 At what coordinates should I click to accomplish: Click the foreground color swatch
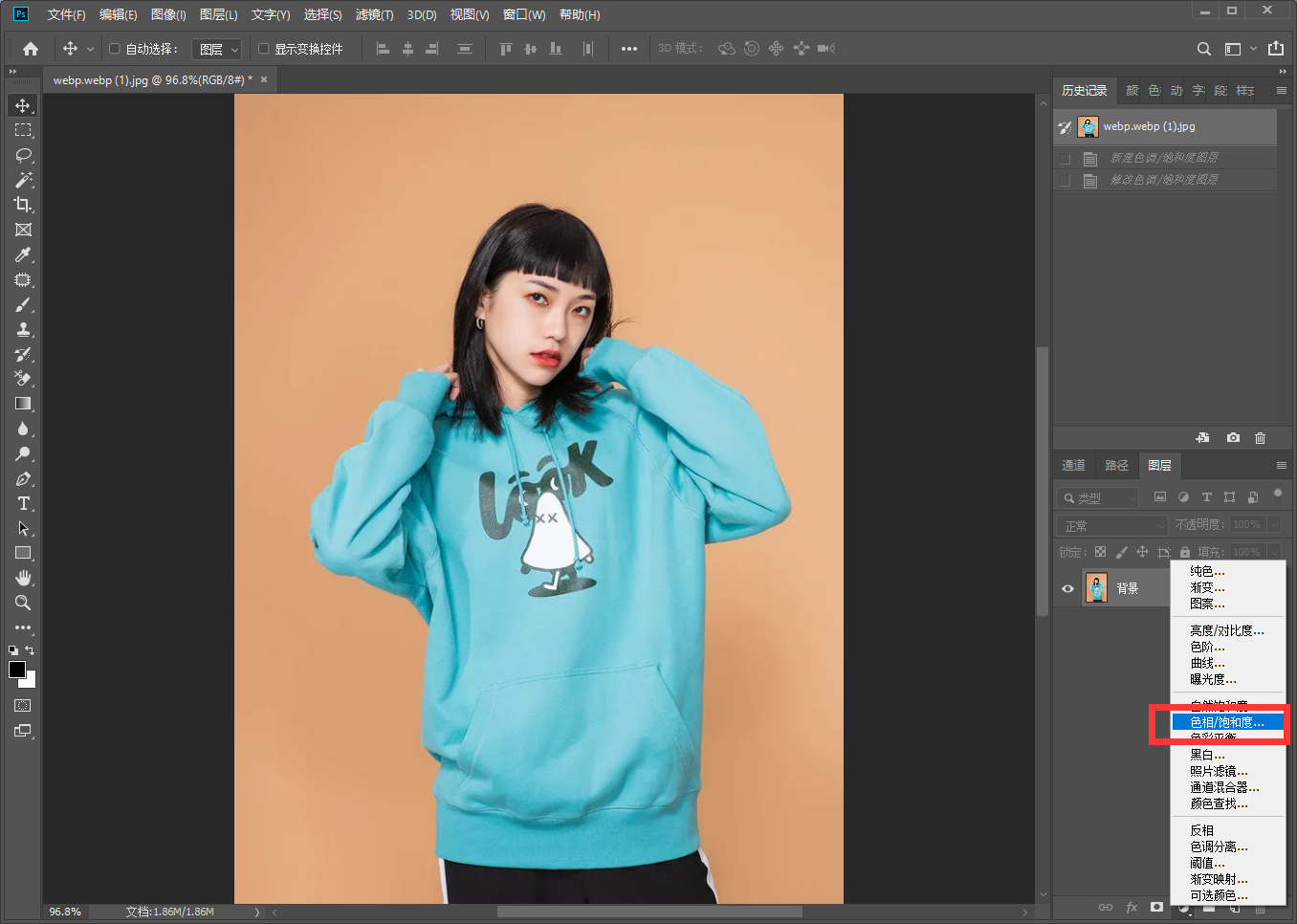coord(17,670)
